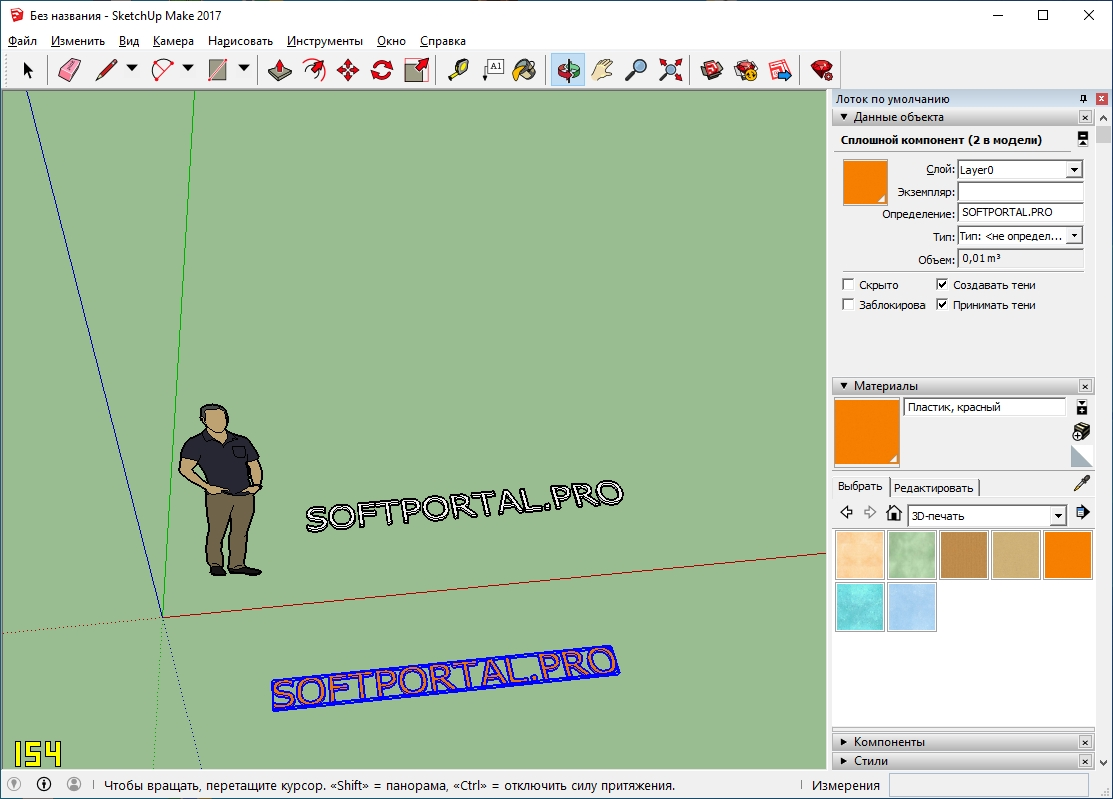Expand the Компоненты panel

coord(889,742)
